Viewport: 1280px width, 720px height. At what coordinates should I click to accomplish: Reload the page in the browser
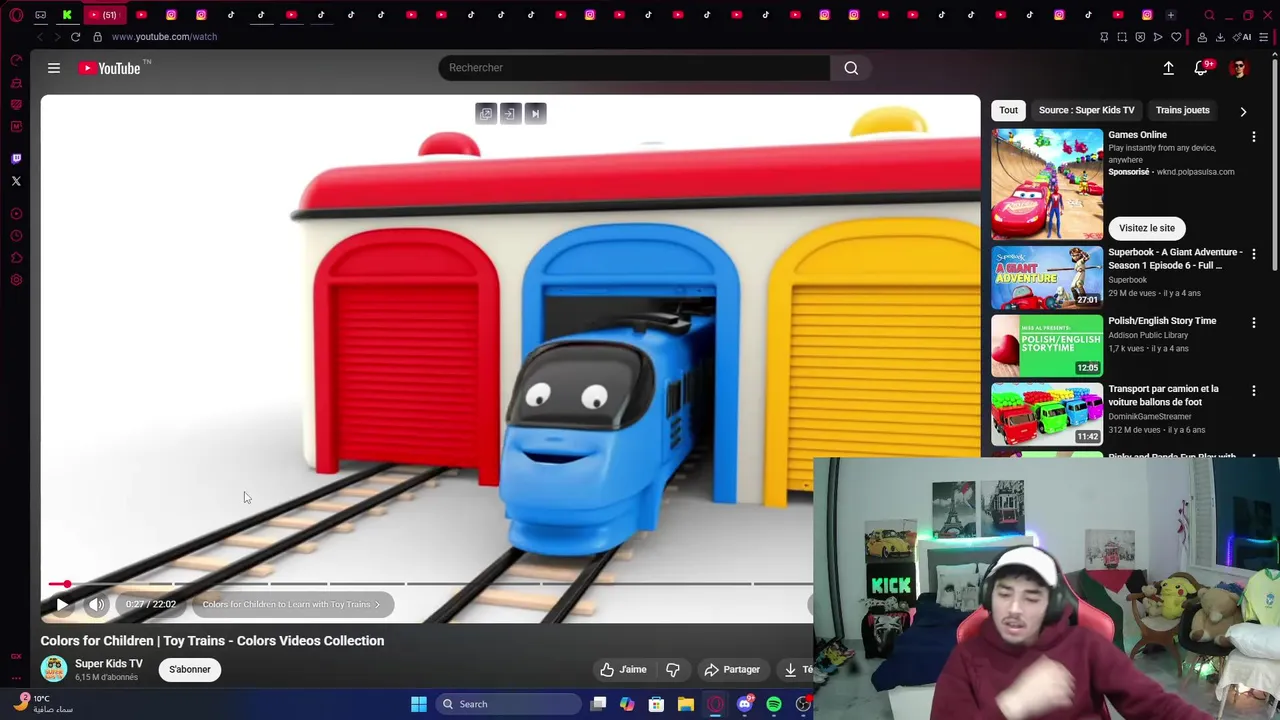[x=75, y=37]
